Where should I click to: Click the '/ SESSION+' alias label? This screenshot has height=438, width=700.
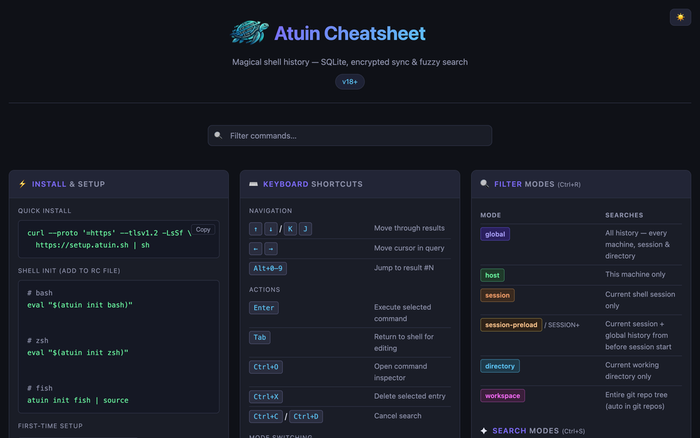pos(562,325)
